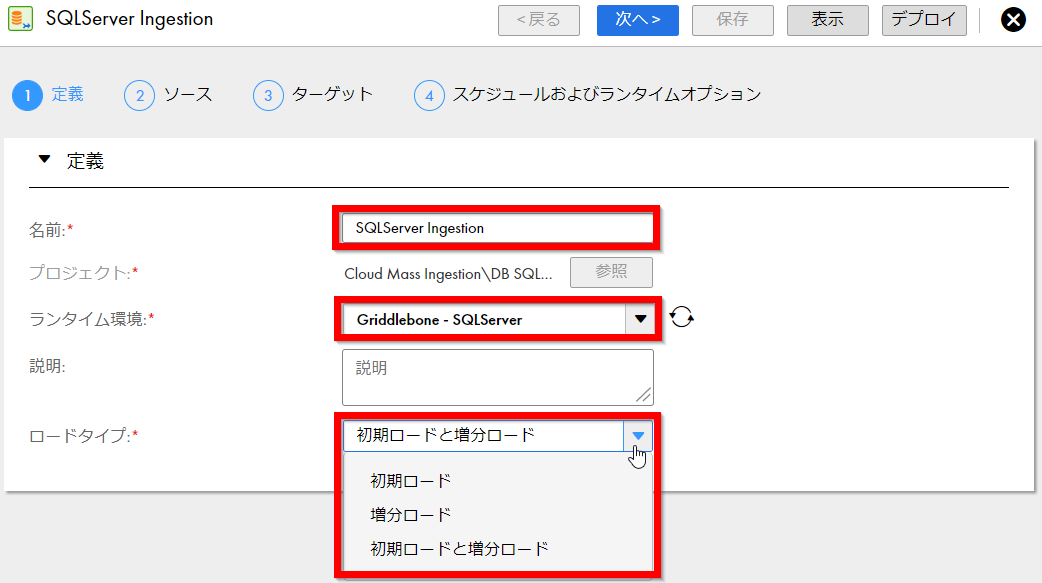Viewport: 1042px width, 583px height.
Task: Click the 説明 text area
Action: pos(497,377)
